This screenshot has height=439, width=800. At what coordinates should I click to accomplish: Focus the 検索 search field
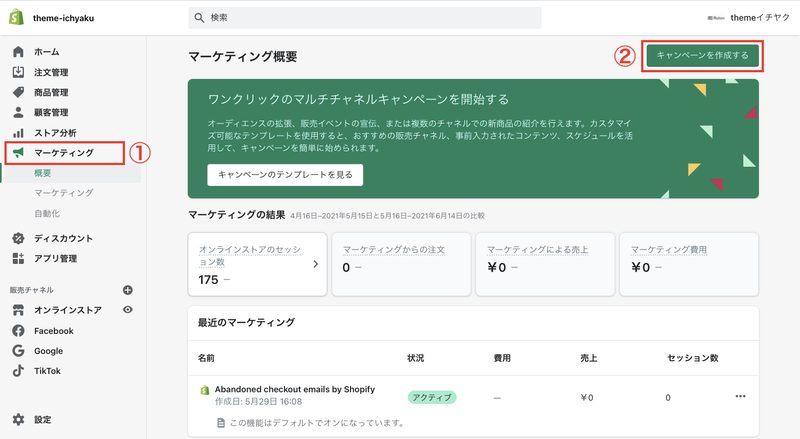[365, 18]
